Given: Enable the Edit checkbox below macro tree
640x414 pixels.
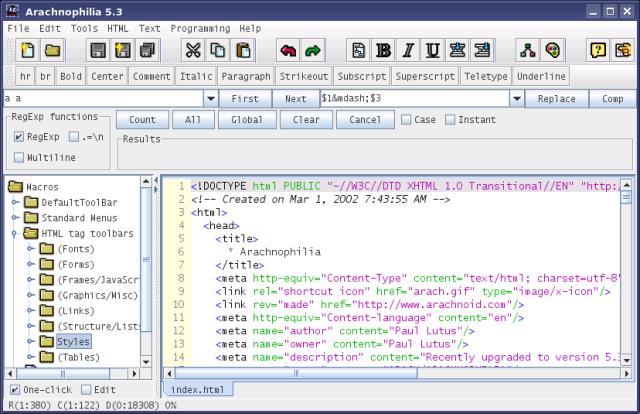Looking at the screenshot, I should tap(86, 390).
